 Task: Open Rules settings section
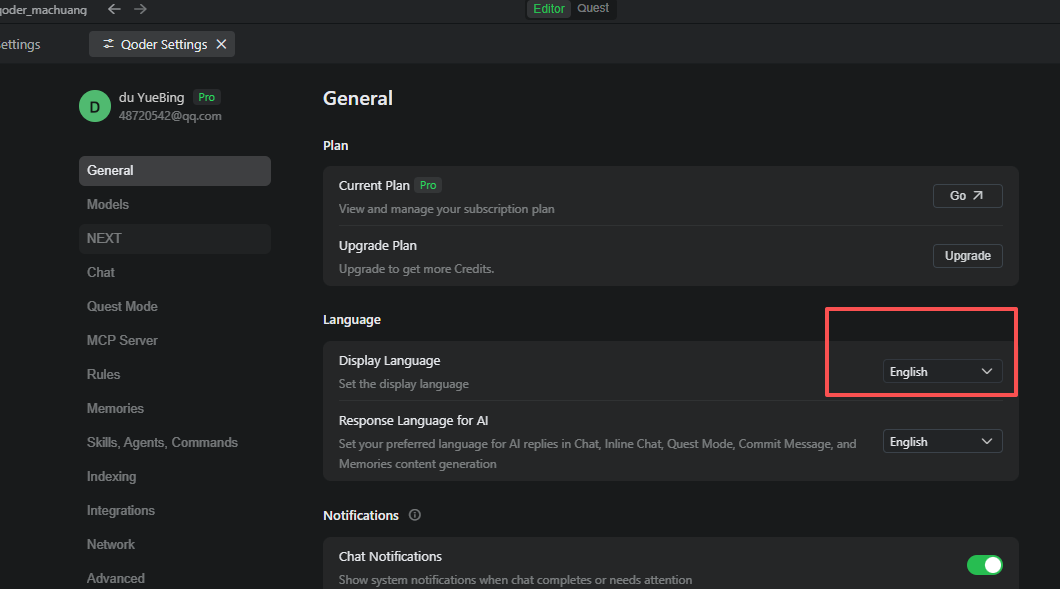(174, 374)
